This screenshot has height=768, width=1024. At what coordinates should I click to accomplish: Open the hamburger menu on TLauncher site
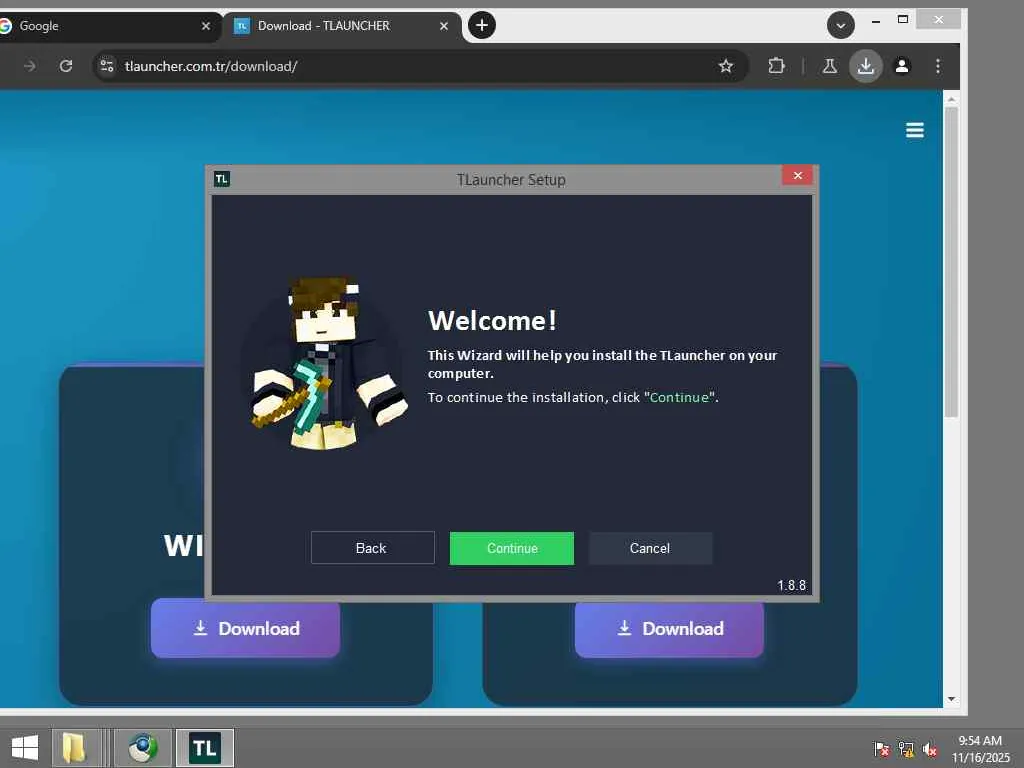pos(914,131)
